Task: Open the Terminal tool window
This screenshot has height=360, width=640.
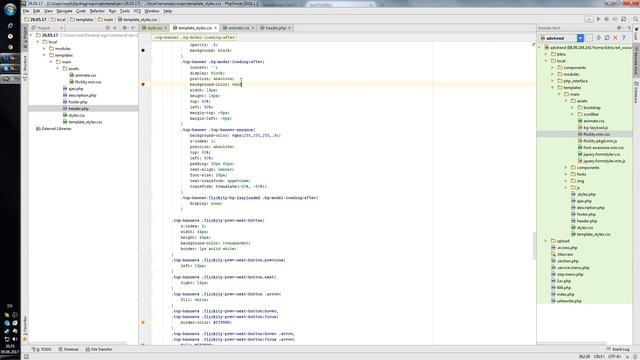Action: coord(68,349)
